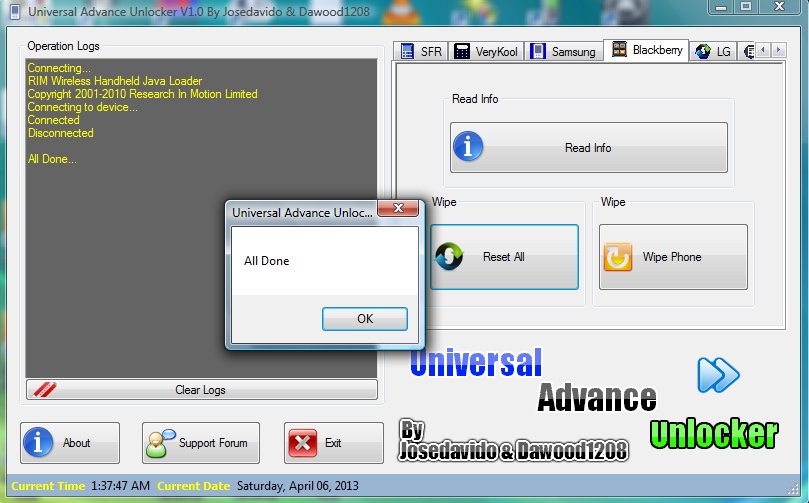Click OK in the All Done dialog
Image resolution: width=809 pixels, height=503 pixels.
pyautogui.click(x=365, y=319)
